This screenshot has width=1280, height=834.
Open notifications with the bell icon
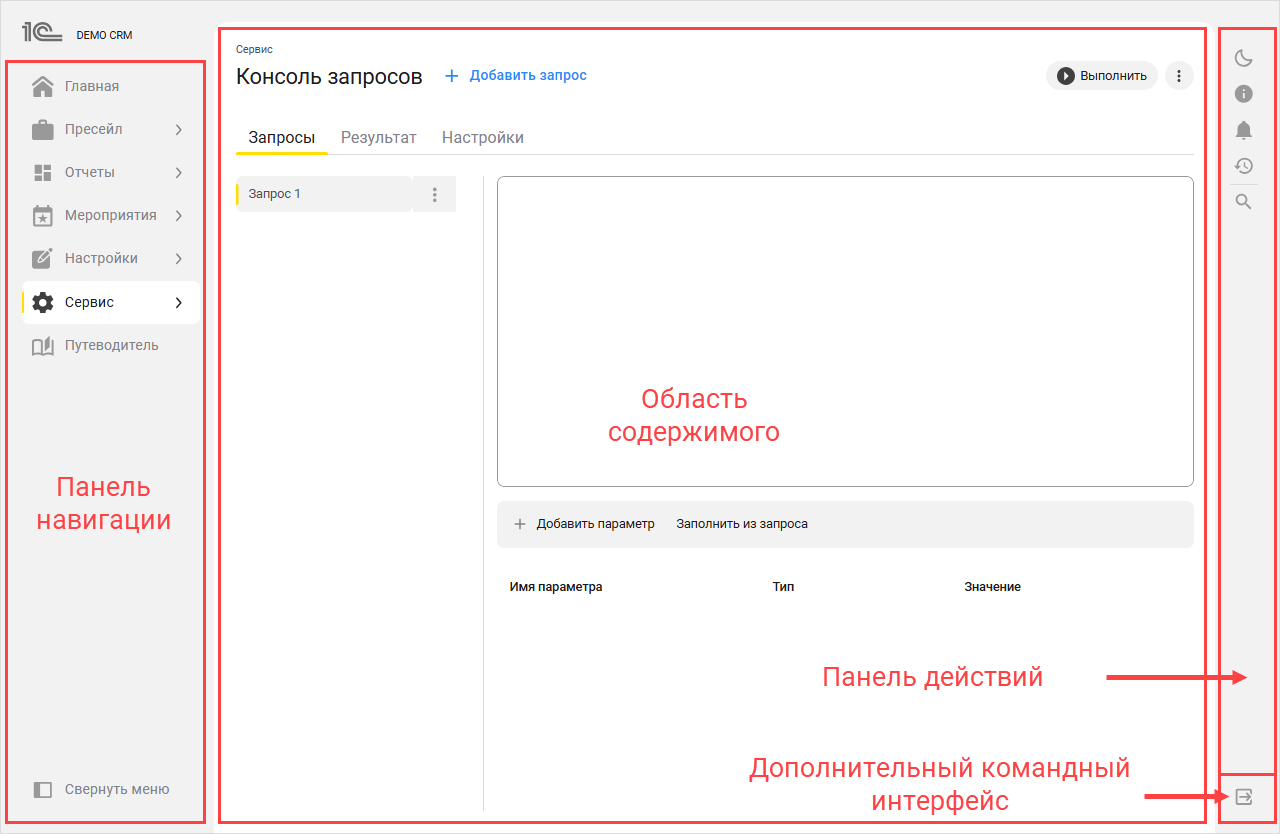[1243, 130]
